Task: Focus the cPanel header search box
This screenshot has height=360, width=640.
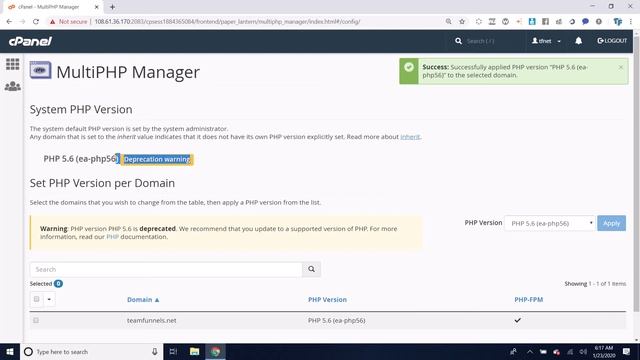Action: (494, 41)
